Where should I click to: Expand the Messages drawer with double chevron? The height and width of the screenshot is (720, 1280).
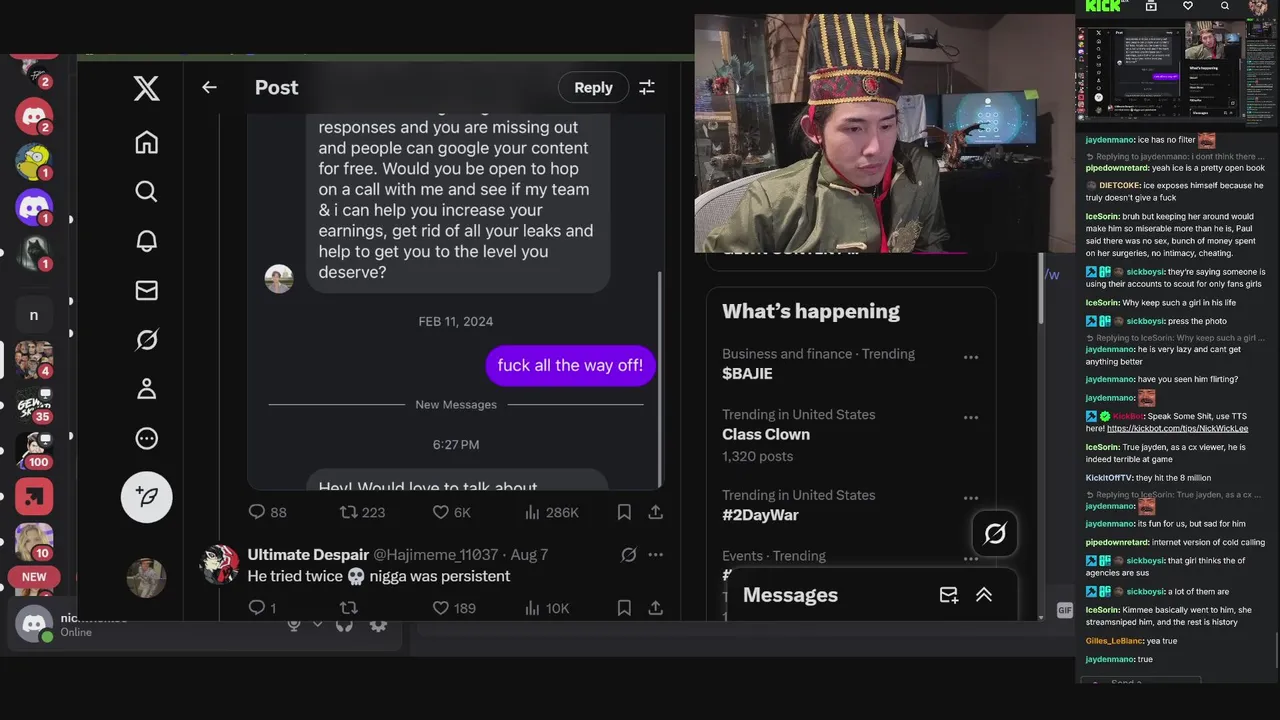[x=984, y=595]
